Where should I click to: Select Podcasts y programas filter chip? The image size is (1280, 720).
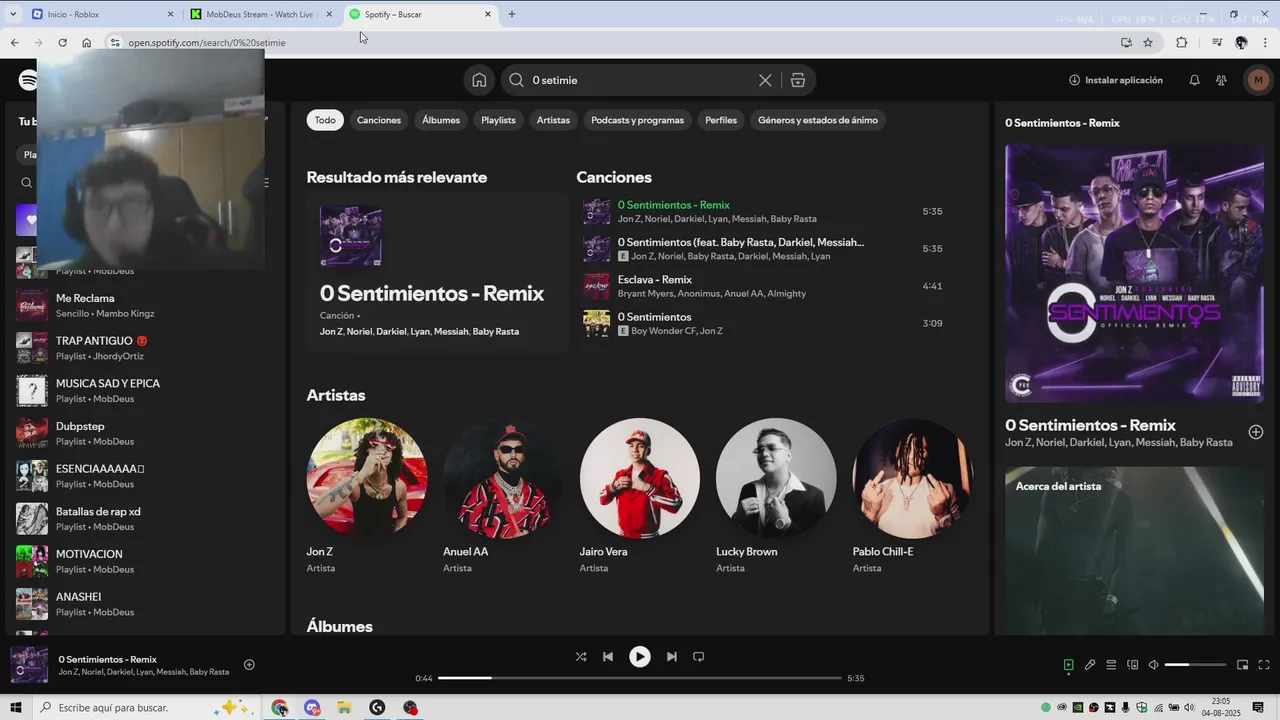[637, 120]
